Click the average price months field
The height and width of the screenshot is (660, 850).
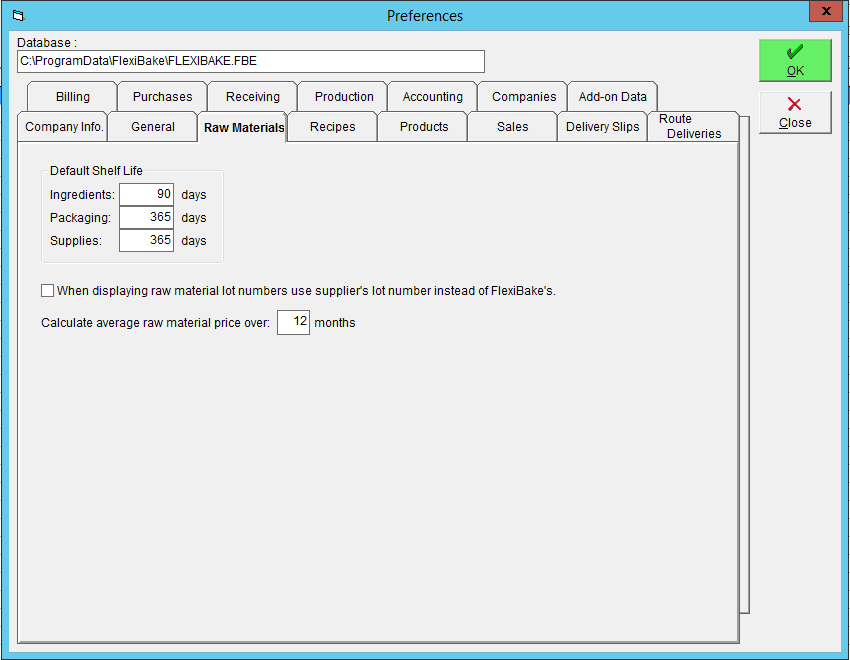tap(293, 322)
